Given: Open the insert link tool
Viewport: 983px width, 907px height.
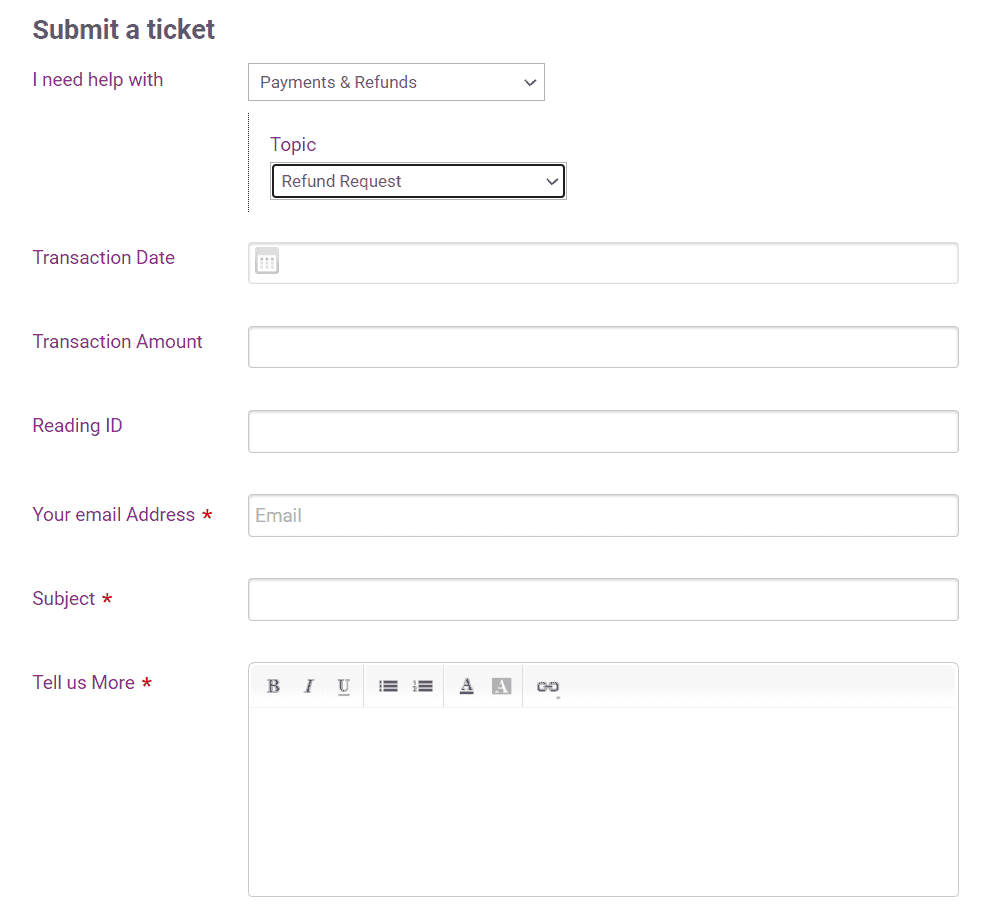Looking at the screenshot, I should coord(547,686).
